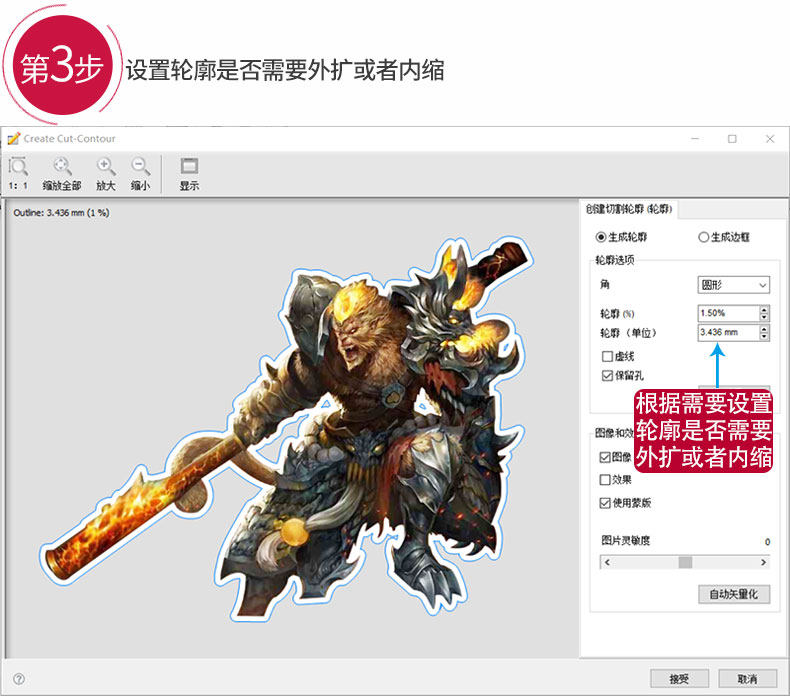The height and width of the screenshot is (697, 790).
Task: Select the 1:1 zoom tool
Action: coord(18,173)
